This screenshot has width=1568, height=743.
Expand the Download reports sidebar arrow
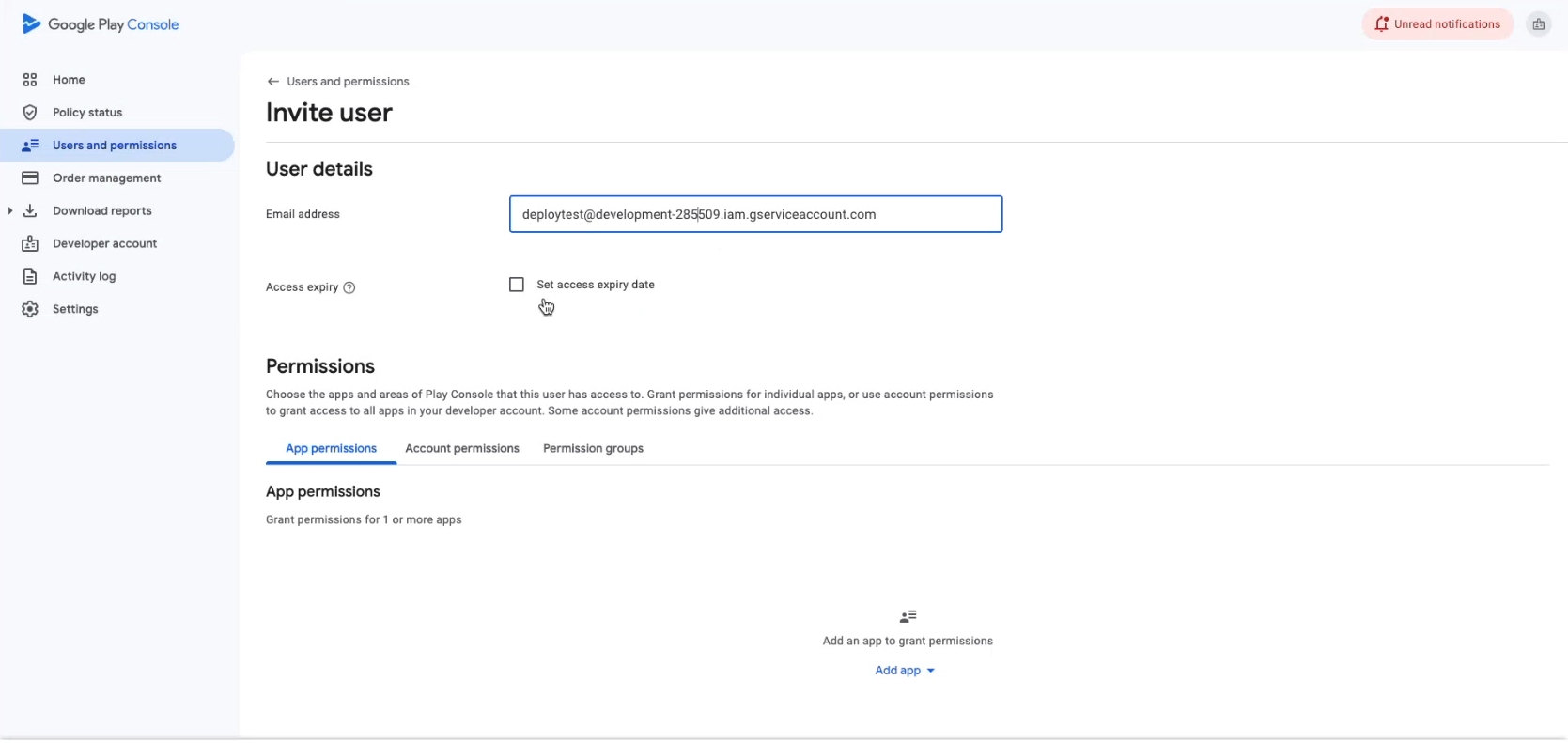pos(10,211)
